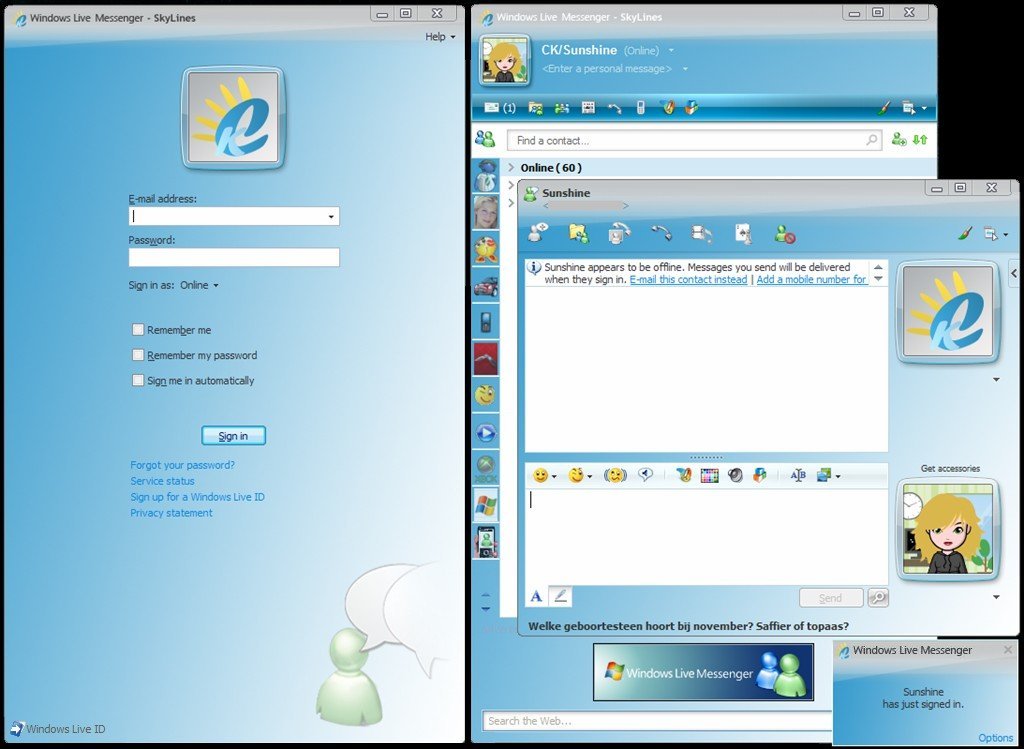Switch to text typing mode (A) in chat

pyautogui.click(x=536, y=596)
